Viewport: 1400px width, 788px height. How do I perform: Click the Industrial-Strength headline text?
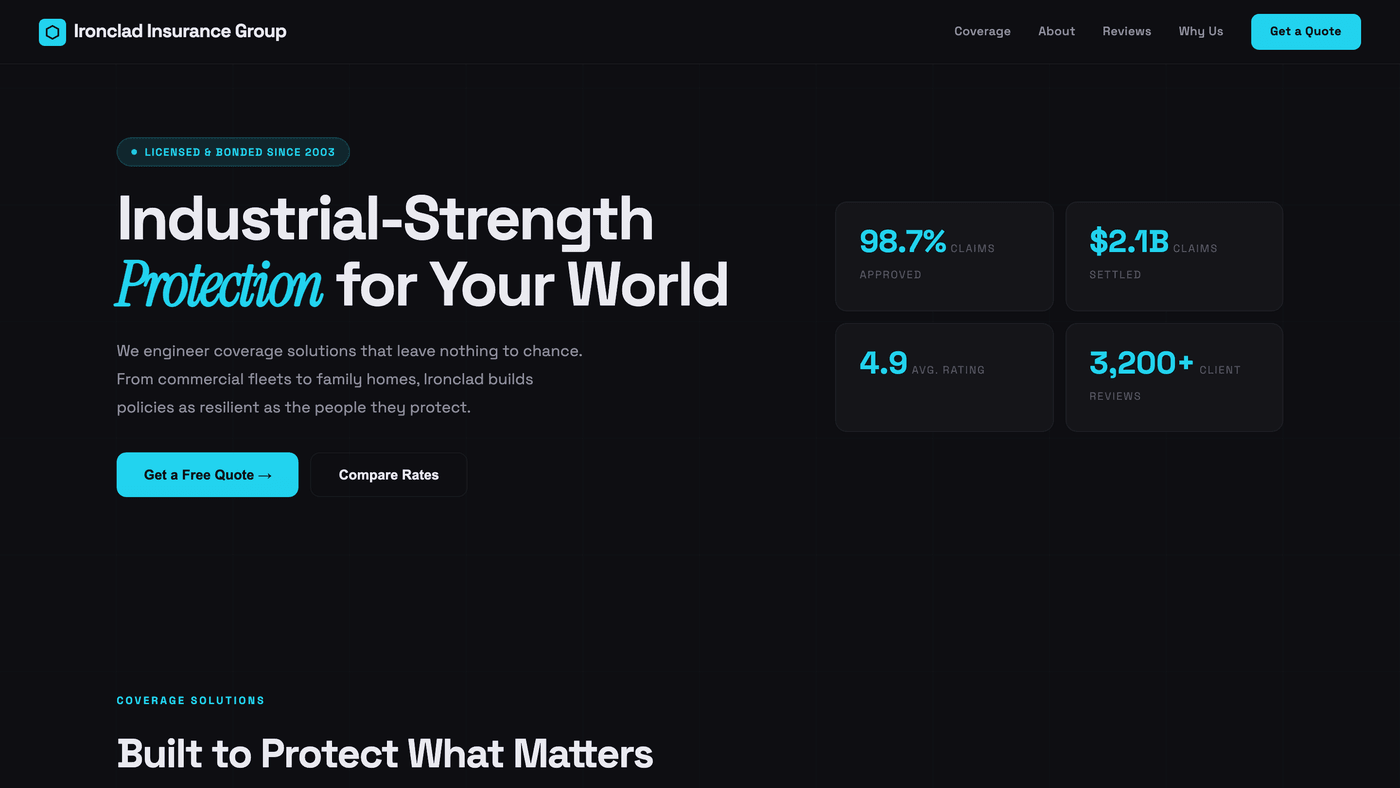coord(385,219)
